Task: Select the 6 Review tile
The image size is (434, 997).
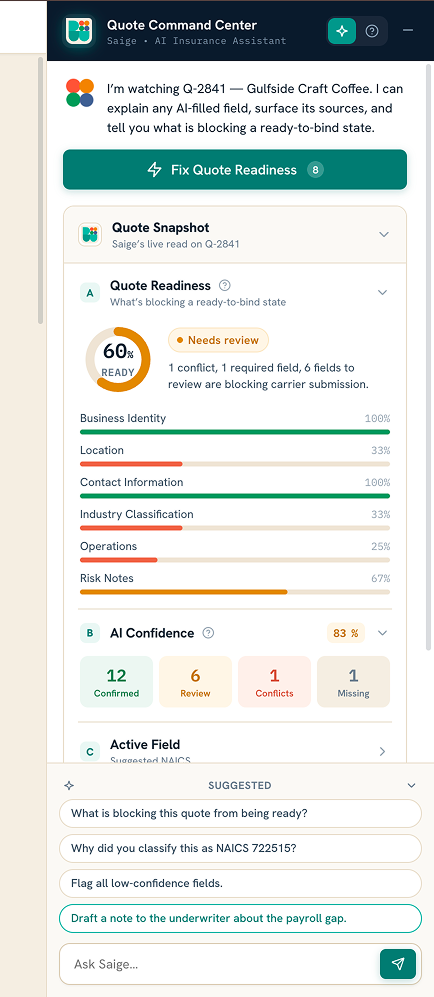Action: 195,682
